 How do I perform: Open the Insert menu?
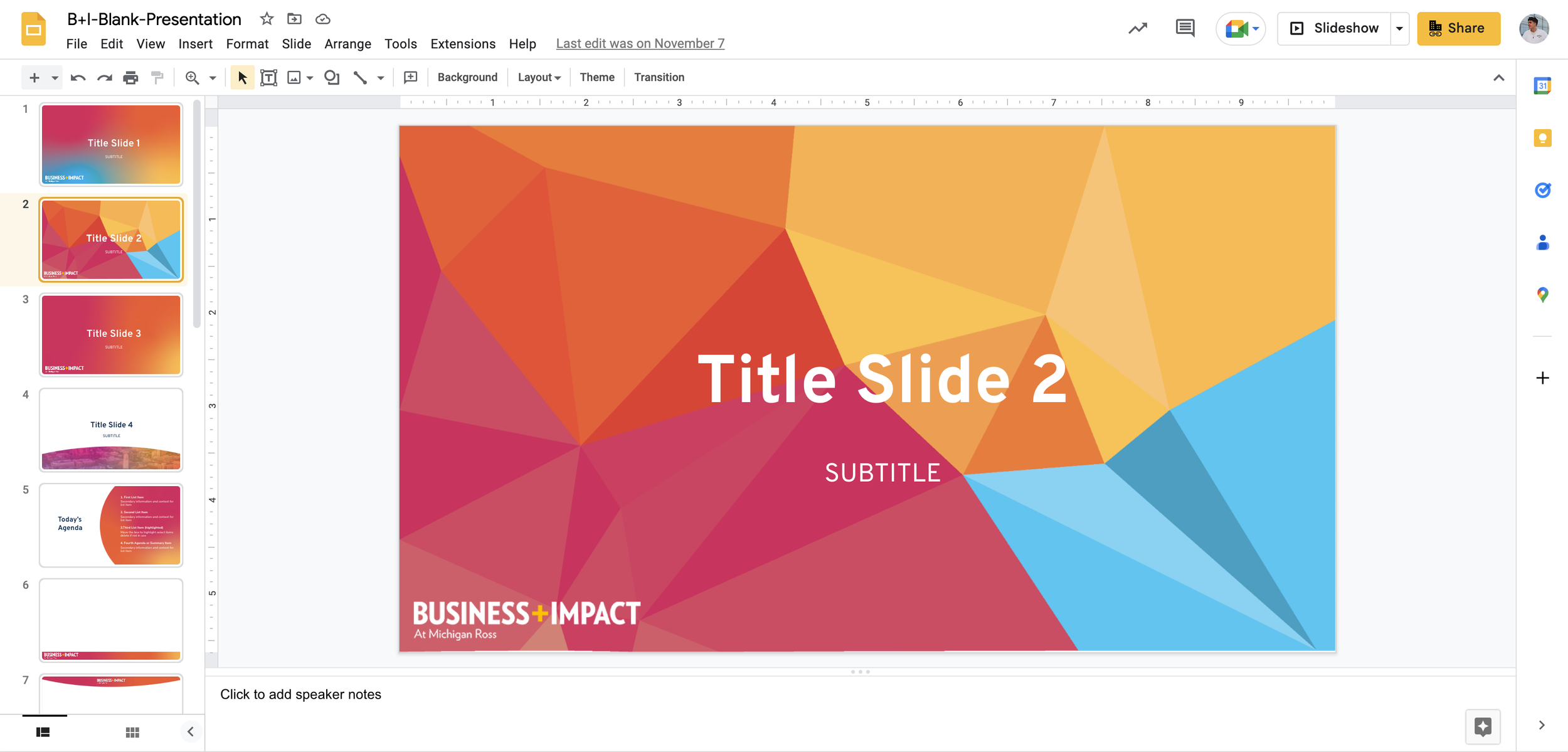pos(195,44)
